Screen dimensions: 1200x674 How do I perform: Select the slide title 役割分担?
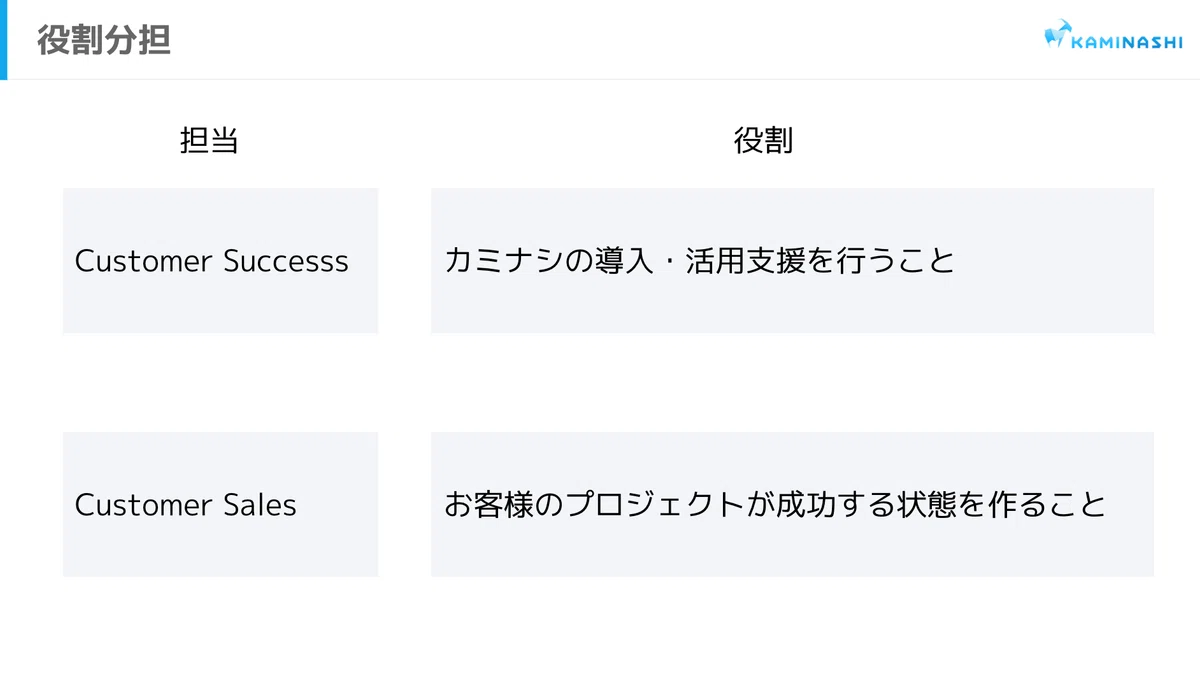(104, 40)
